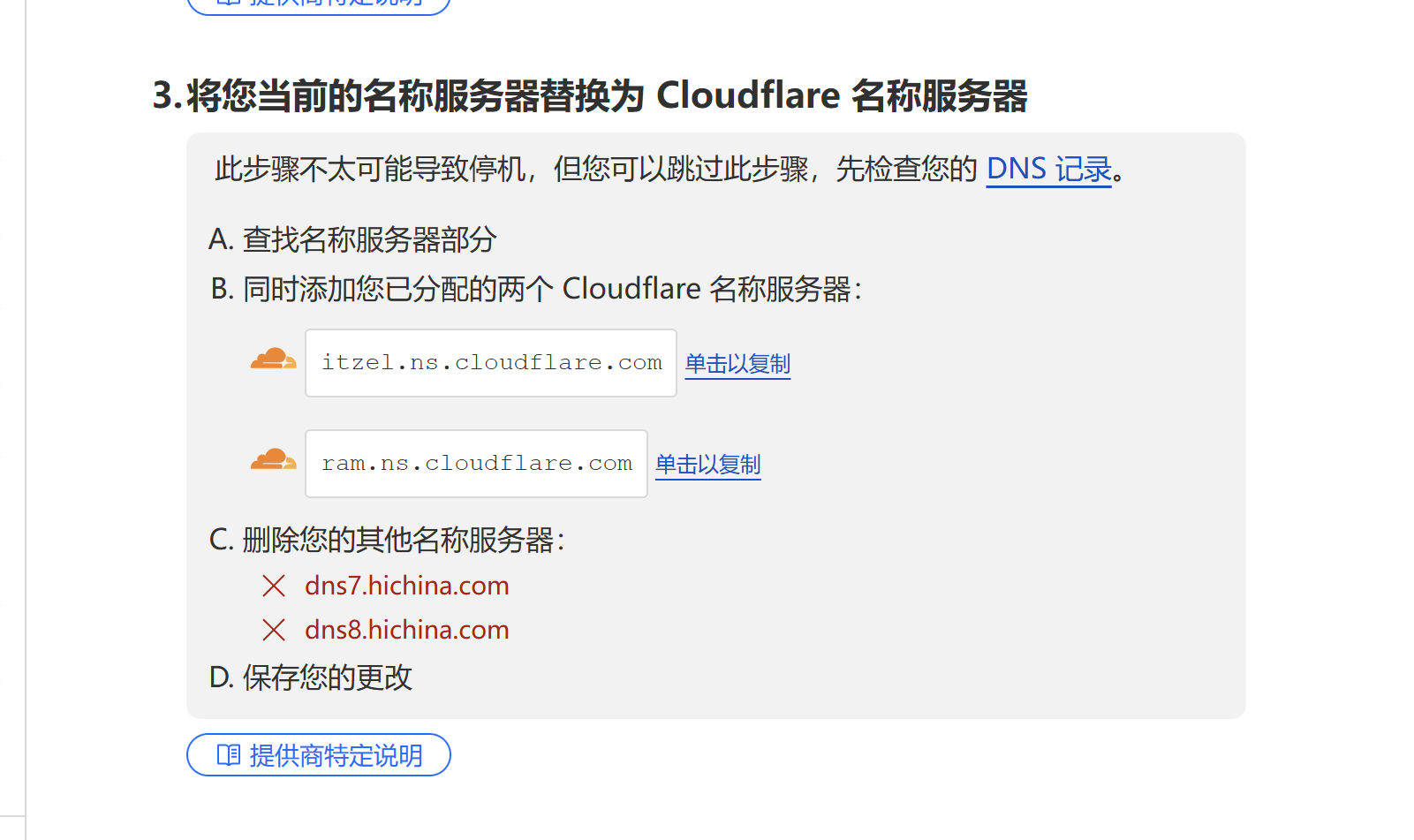1414x840 pixels.
Task: Click the Cloudflare cloud icon beside itzel nameserver
Action: 273,359
